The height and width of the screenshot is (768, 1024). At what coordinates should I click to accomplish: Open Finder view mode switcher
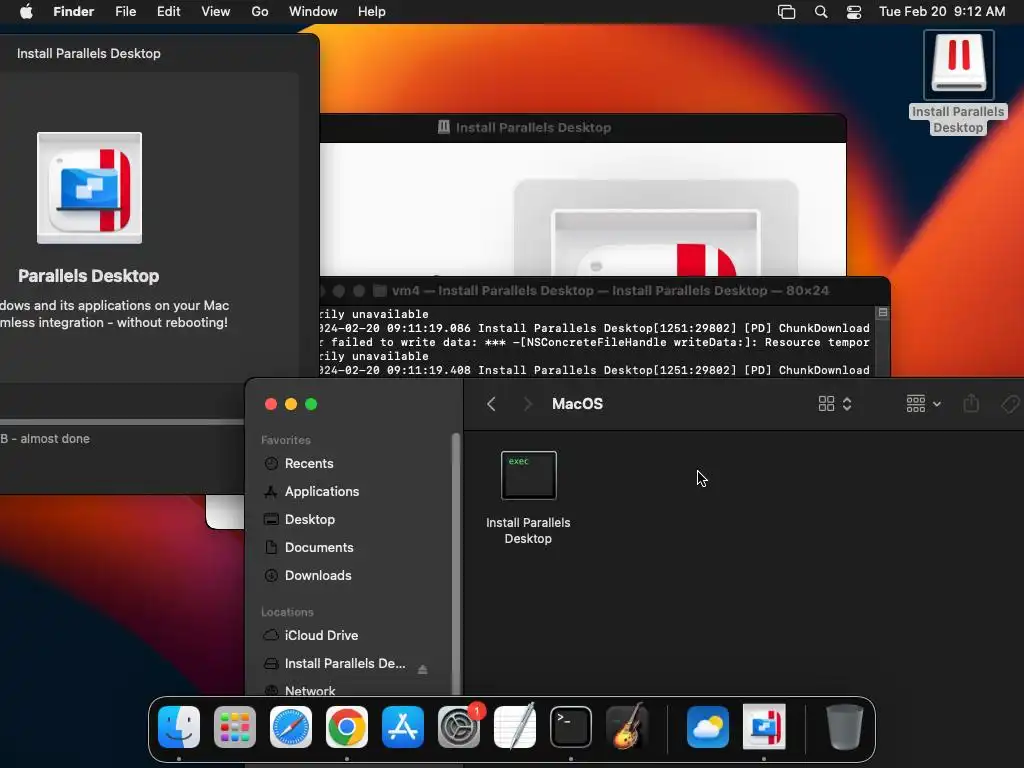point(835,404)
